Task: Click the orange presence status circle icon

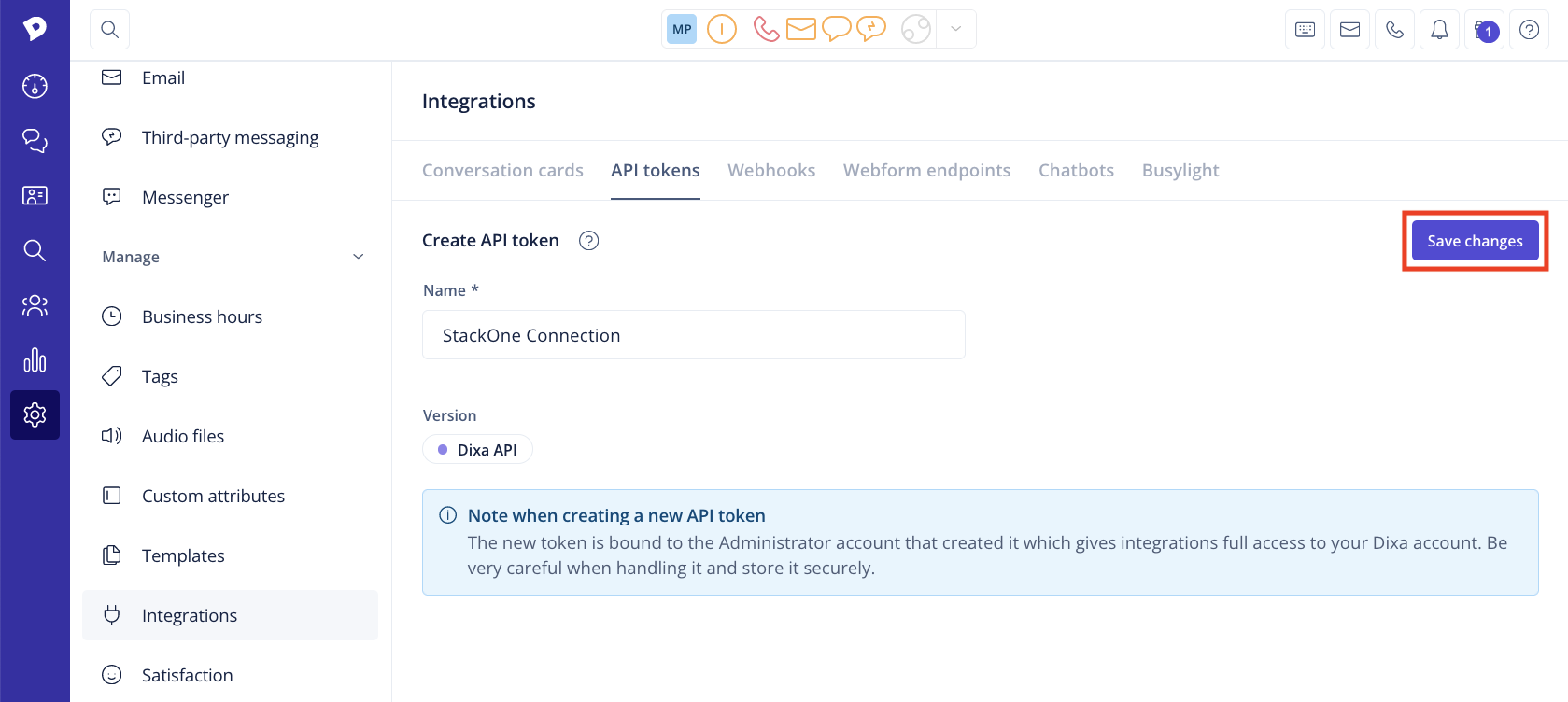Action: pos(722,29)
